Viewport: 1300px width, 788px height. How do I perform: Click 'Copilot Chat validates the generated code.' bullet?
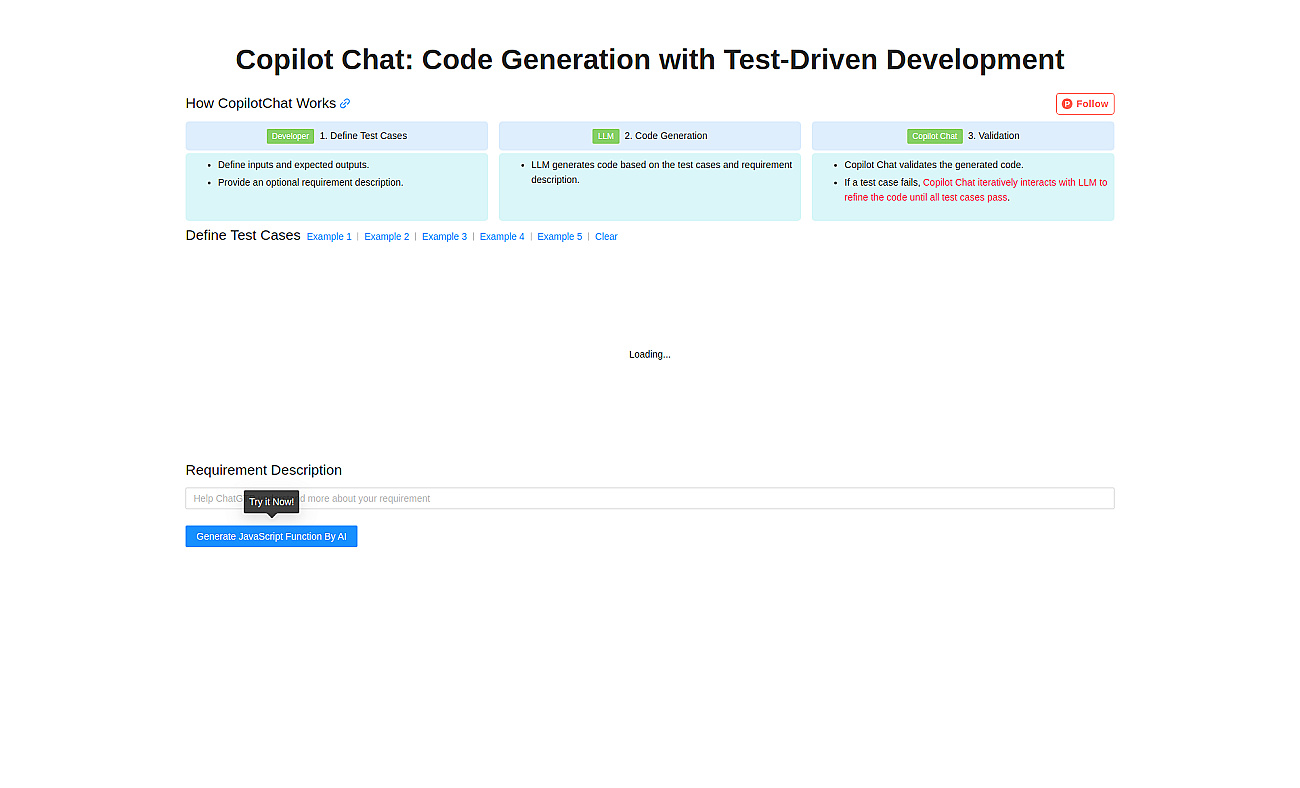pos(934,165)
